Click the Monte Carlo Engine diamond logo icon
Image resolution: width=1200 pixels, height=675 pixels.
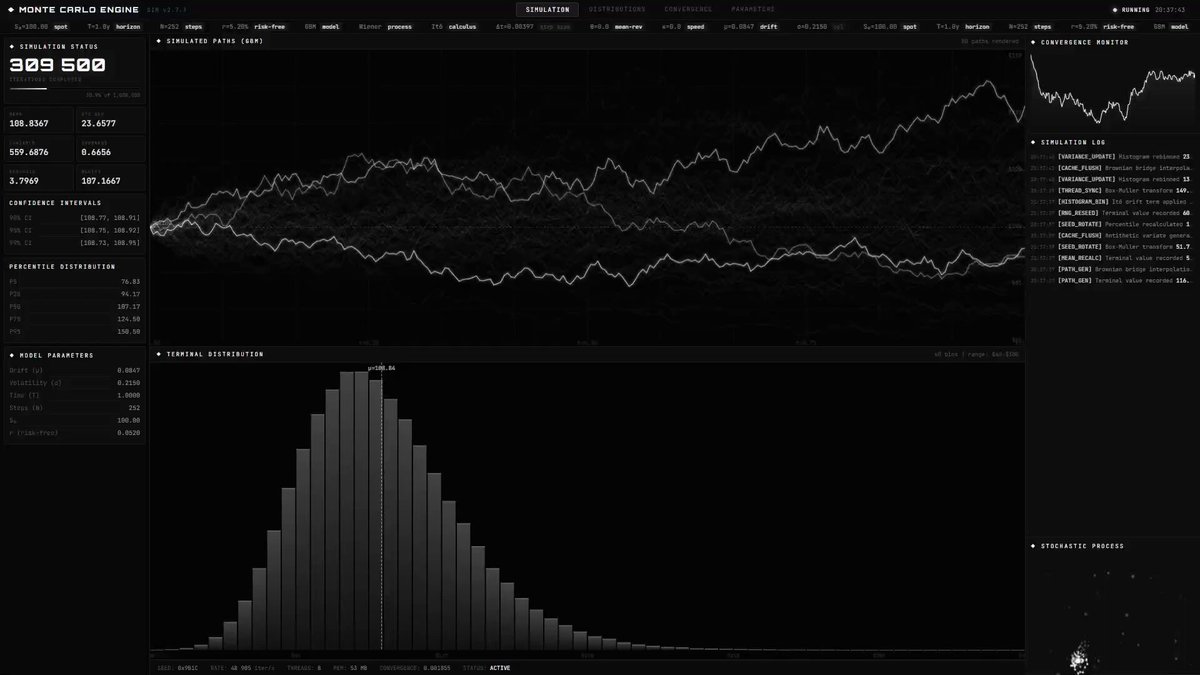point(12,8)
